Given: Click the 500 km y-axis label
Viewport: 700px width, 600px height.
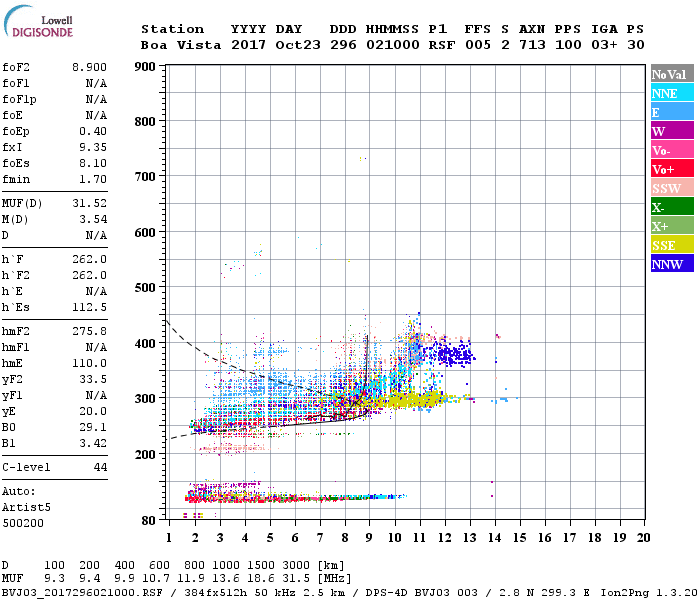Looking at the screenshot, I should [x=145, y=288].
